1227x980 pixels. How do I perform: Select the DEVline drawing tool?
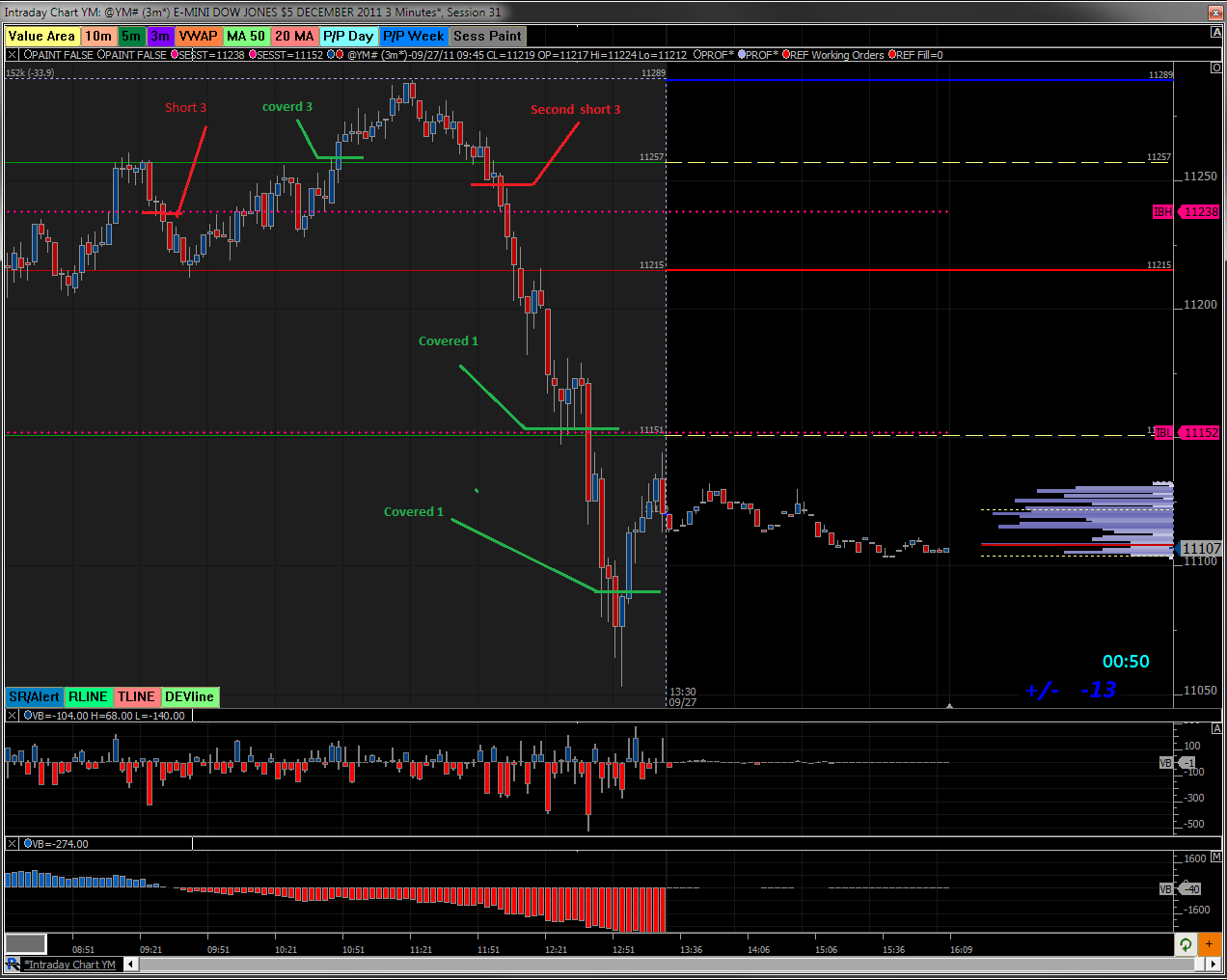pos(189,696)
